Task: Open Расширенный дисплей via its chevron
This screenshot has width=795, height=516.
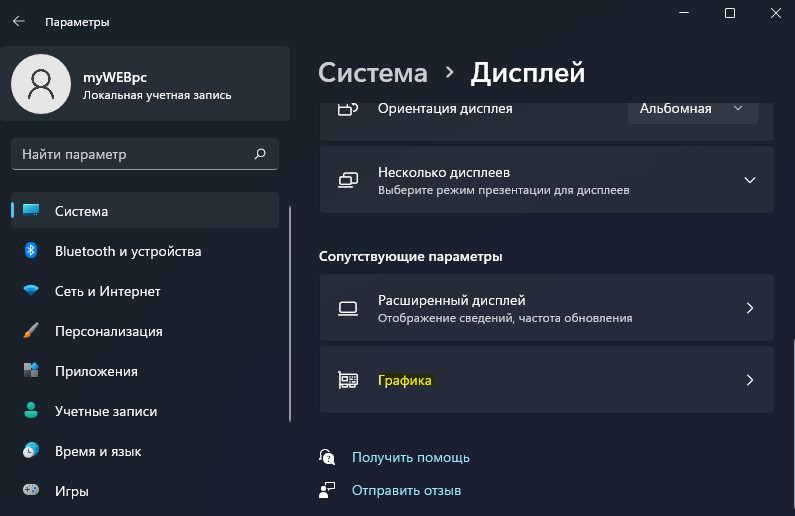Action: (750, 308)
